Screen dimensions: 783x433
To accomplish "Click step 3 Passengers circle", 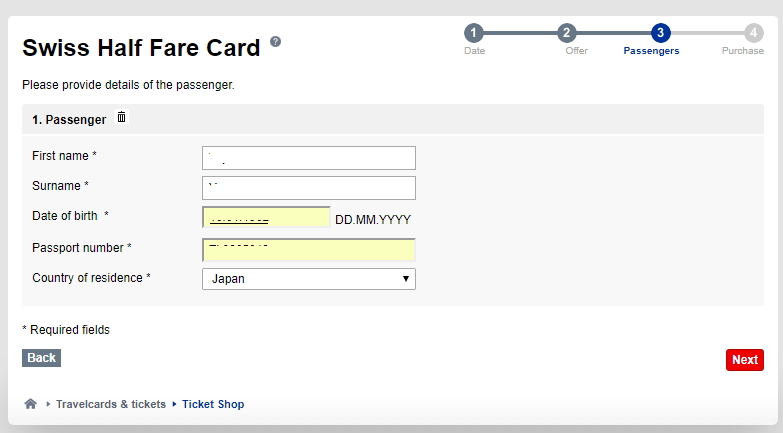I will 660,33.
